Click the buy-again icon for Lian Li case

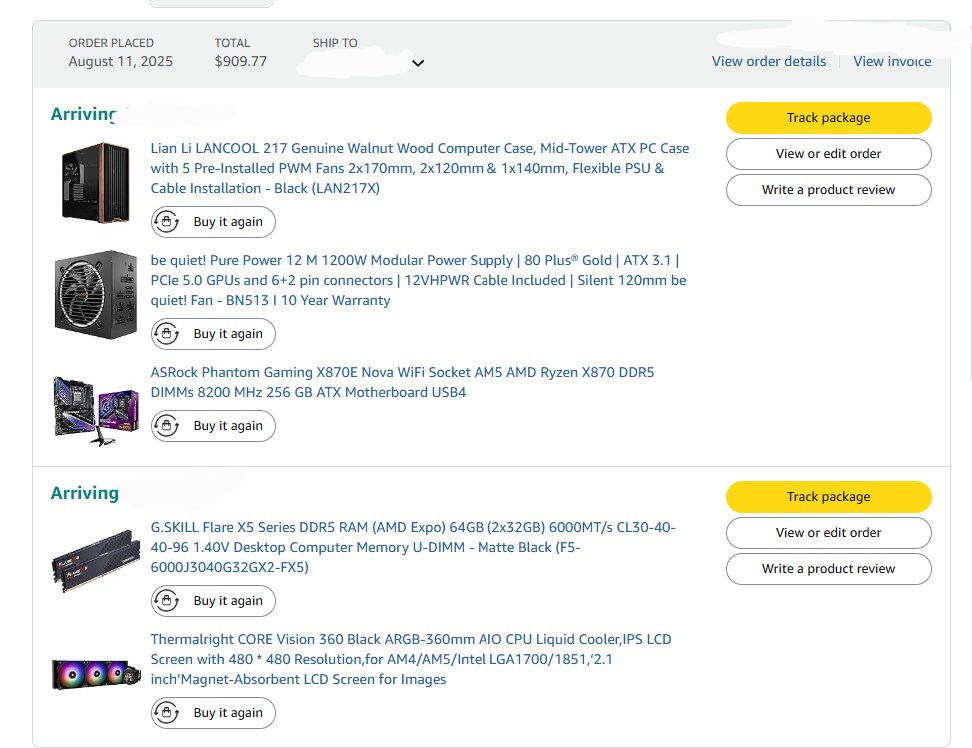[x=167, y=222]
